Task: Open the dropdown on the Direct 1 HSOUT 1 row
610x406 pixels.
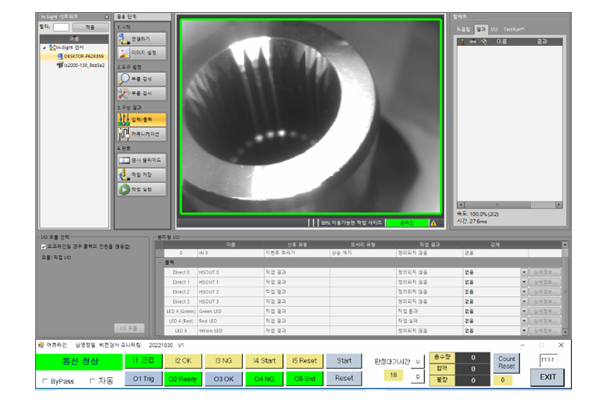Action: point(524,282)
